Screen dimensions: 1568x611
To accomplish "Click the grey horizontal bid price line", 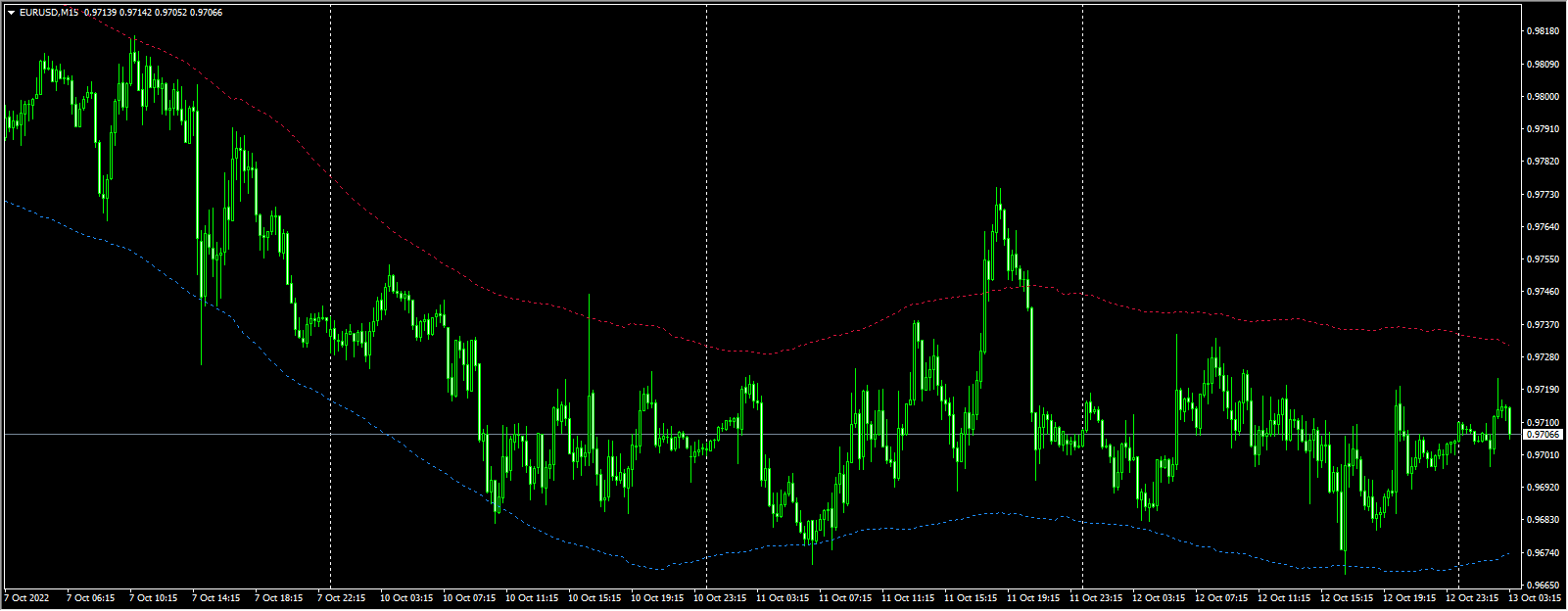I will coord(762,434).
